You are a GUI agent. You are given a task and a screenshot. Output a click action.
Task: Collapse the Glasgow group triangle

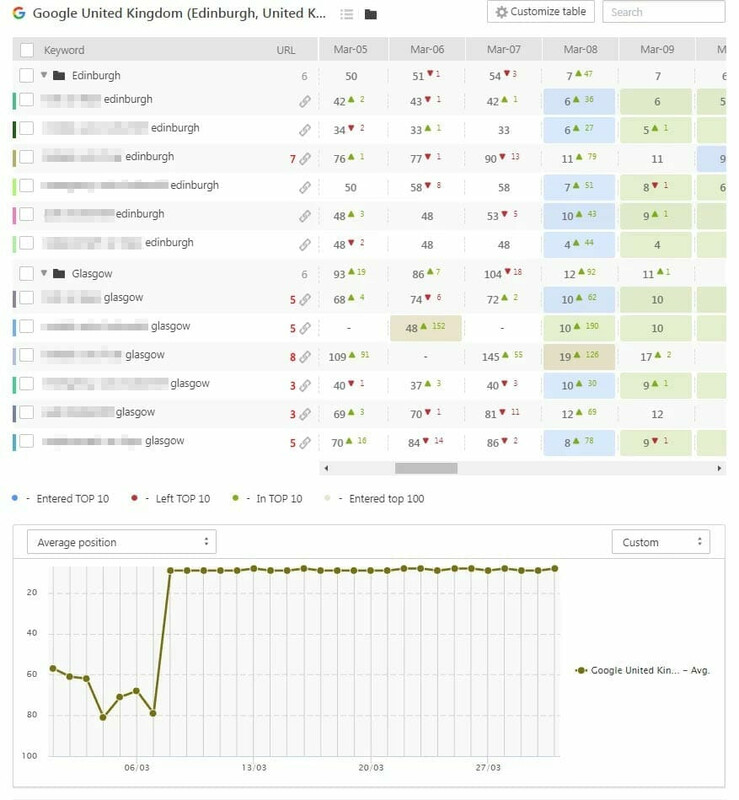(44, 273)
